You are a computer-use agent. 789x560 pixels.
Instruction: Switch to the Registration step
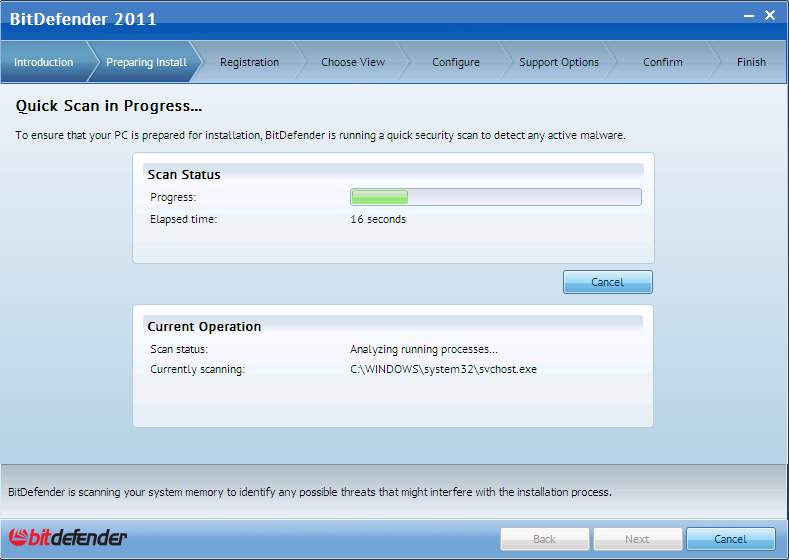click(249, 62)
